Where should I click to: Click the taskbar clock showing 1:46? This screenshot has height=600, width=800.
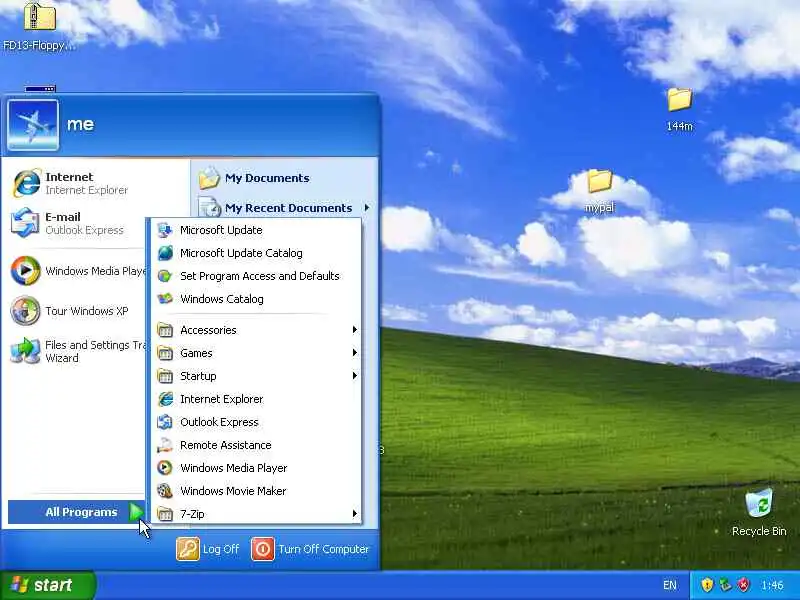772,585
